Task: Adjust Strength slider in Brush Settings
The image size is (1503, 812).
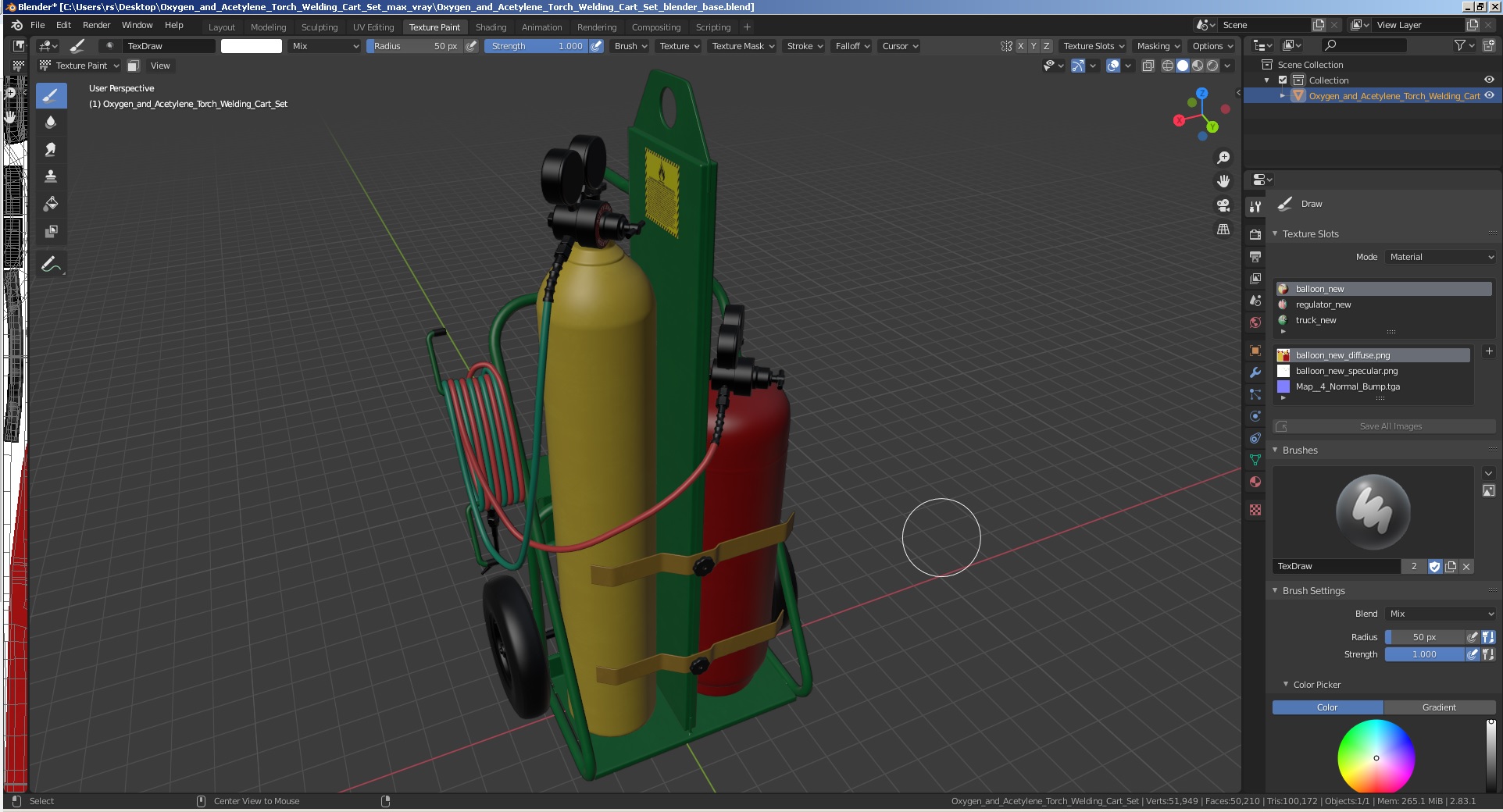Action: 1424,654
